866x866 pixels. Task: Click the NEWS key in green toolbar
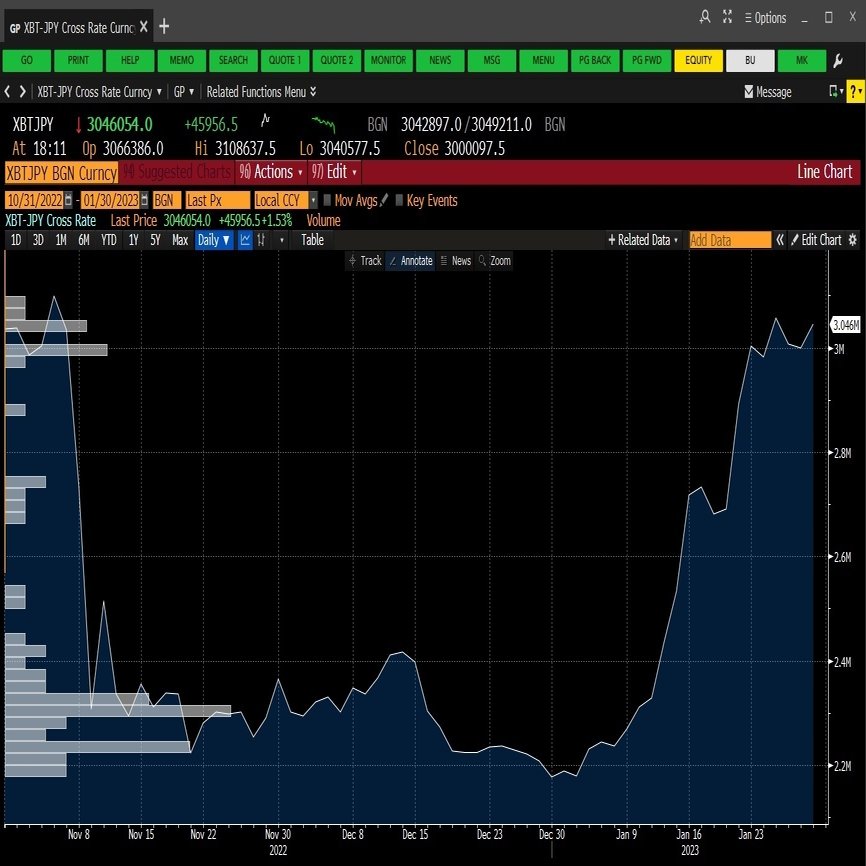pos(440,60)
